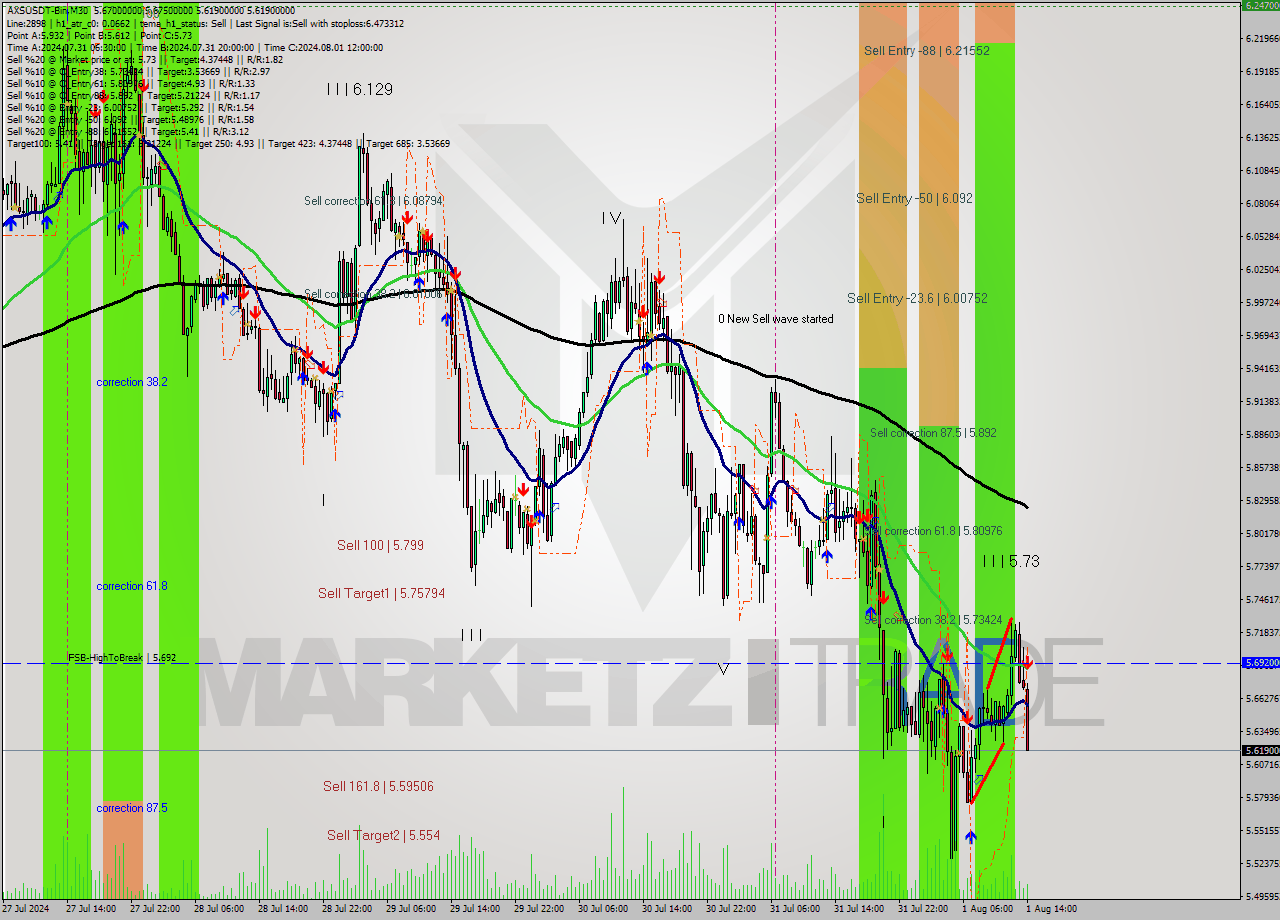Select the 'I V' wave label
1280x920 pixels.
(x=611, y=217)
